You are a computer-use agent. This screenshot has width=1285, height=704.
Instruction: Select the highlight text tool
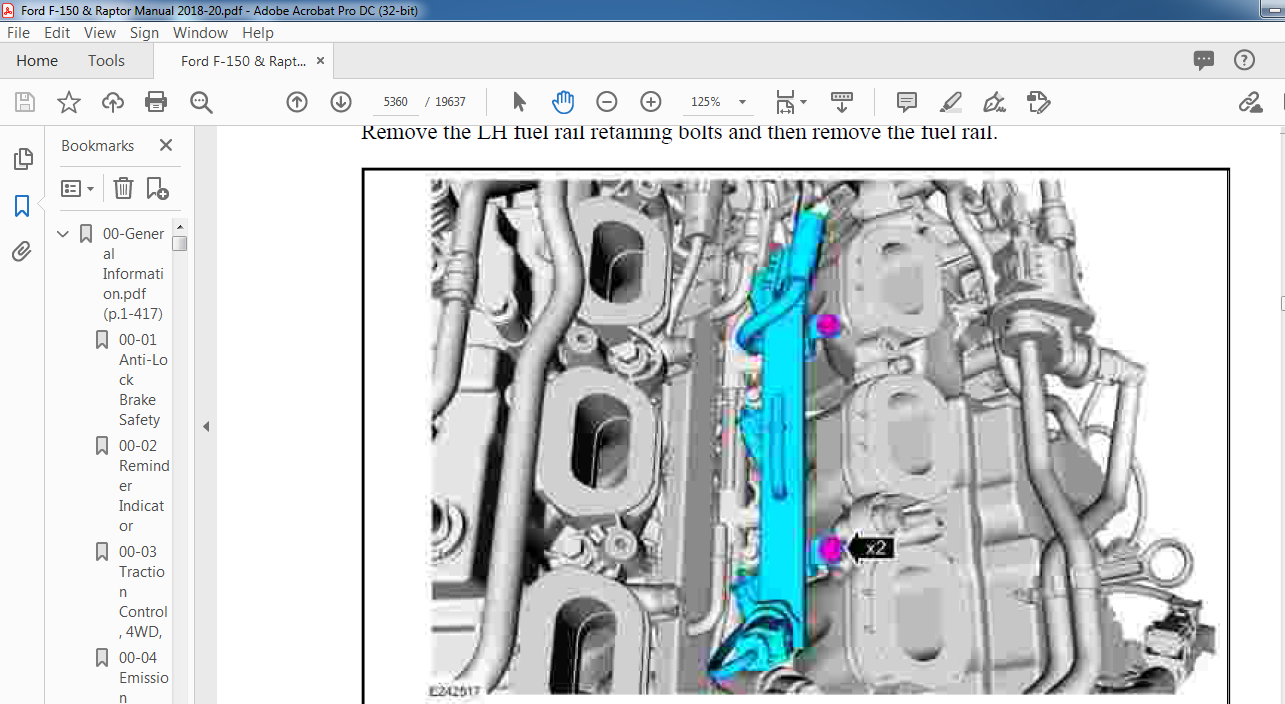click(x=951, y=102)
